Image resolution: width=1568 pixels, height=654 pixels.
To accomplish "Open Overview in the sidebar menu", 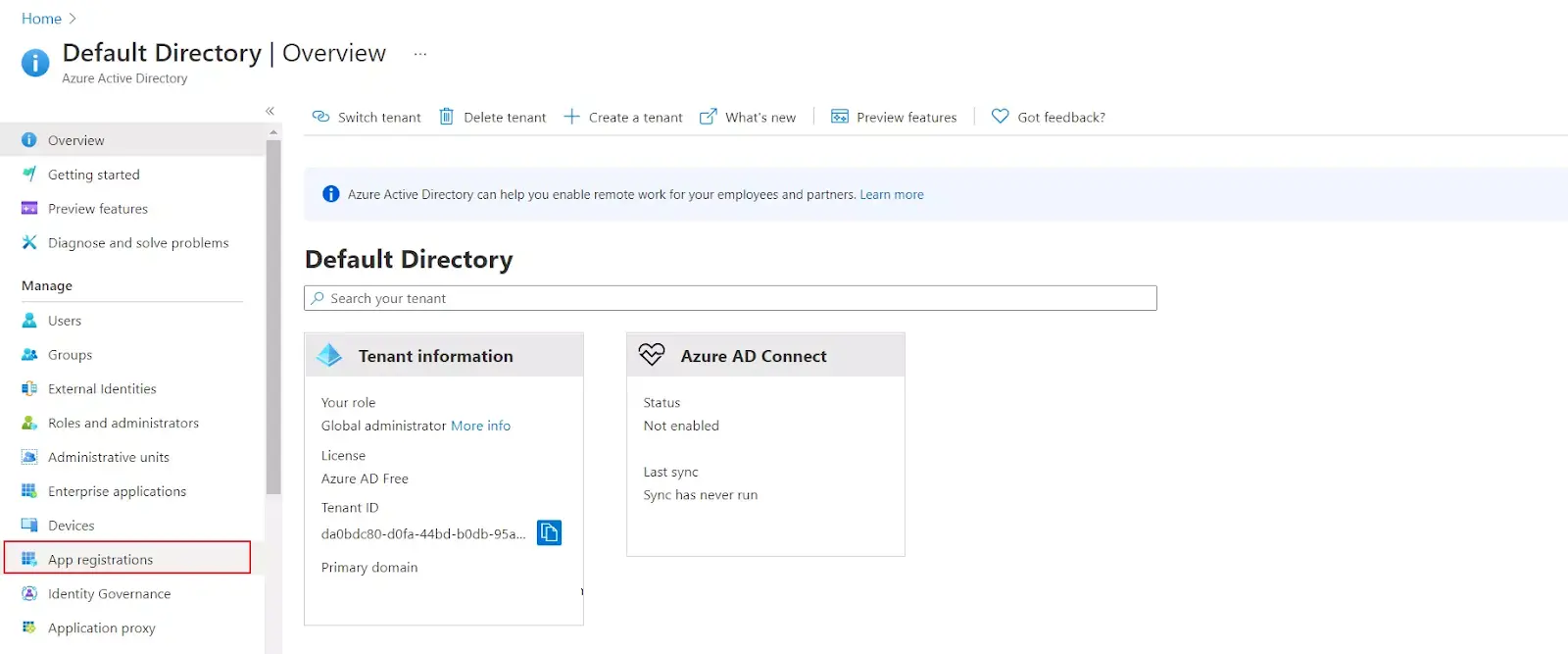I will point(132,140).
